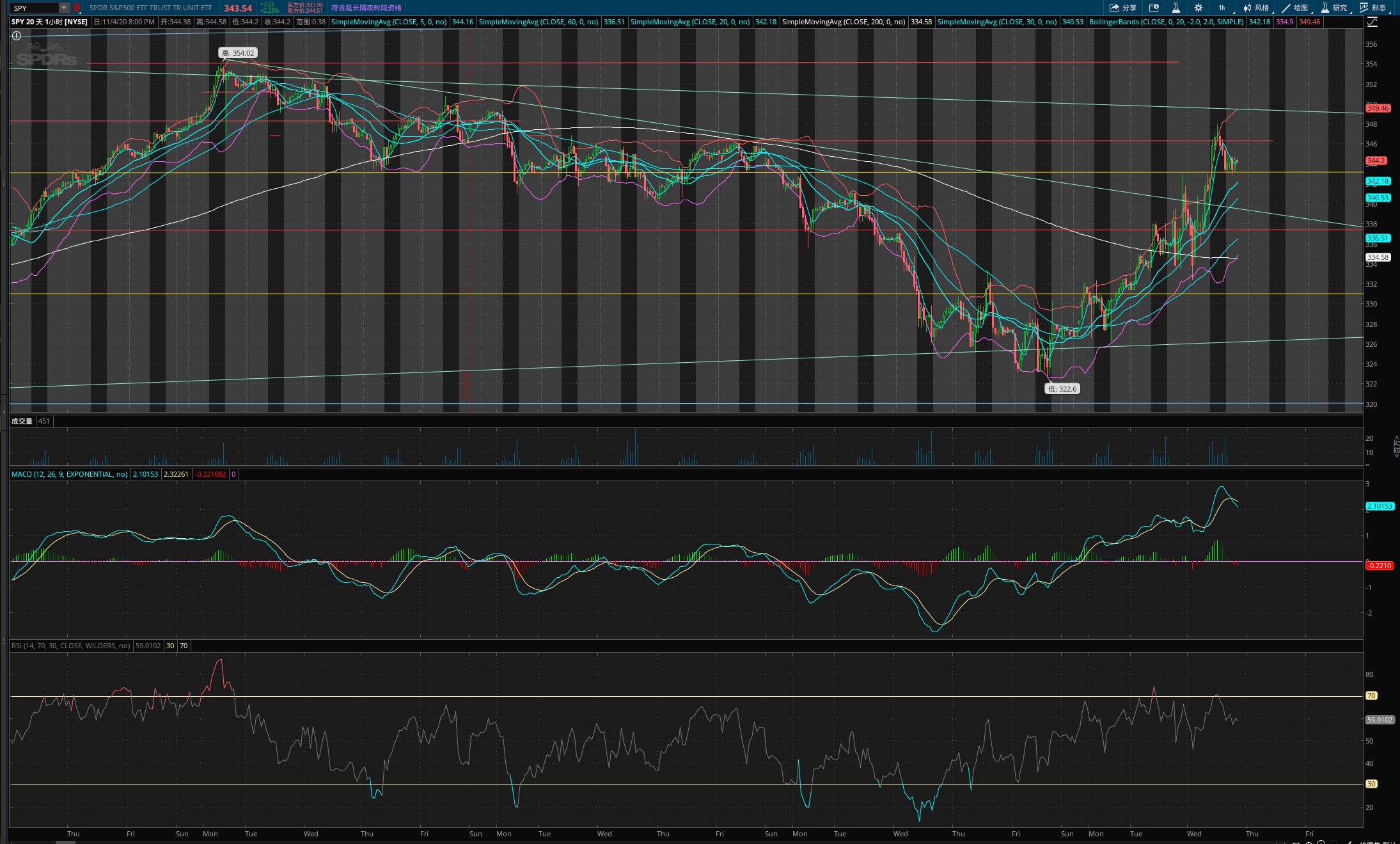1400x844 pixels.
Task: Click the RSI (14, 70, 30, CLOSE, WILDERS) label
Action: (x=70, y=646)
